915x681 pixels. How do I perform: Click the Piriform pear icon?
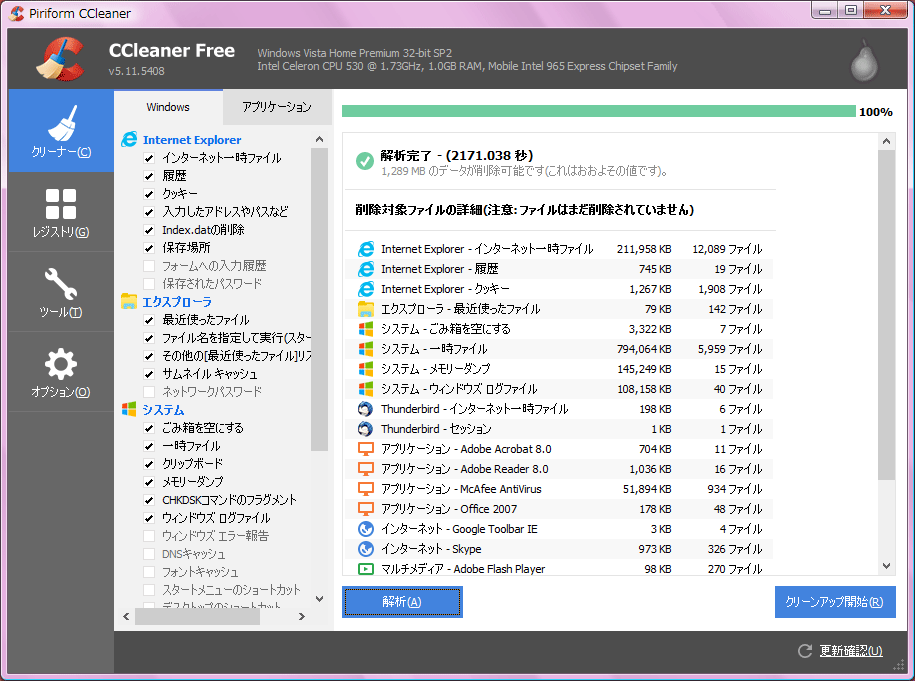864,60
